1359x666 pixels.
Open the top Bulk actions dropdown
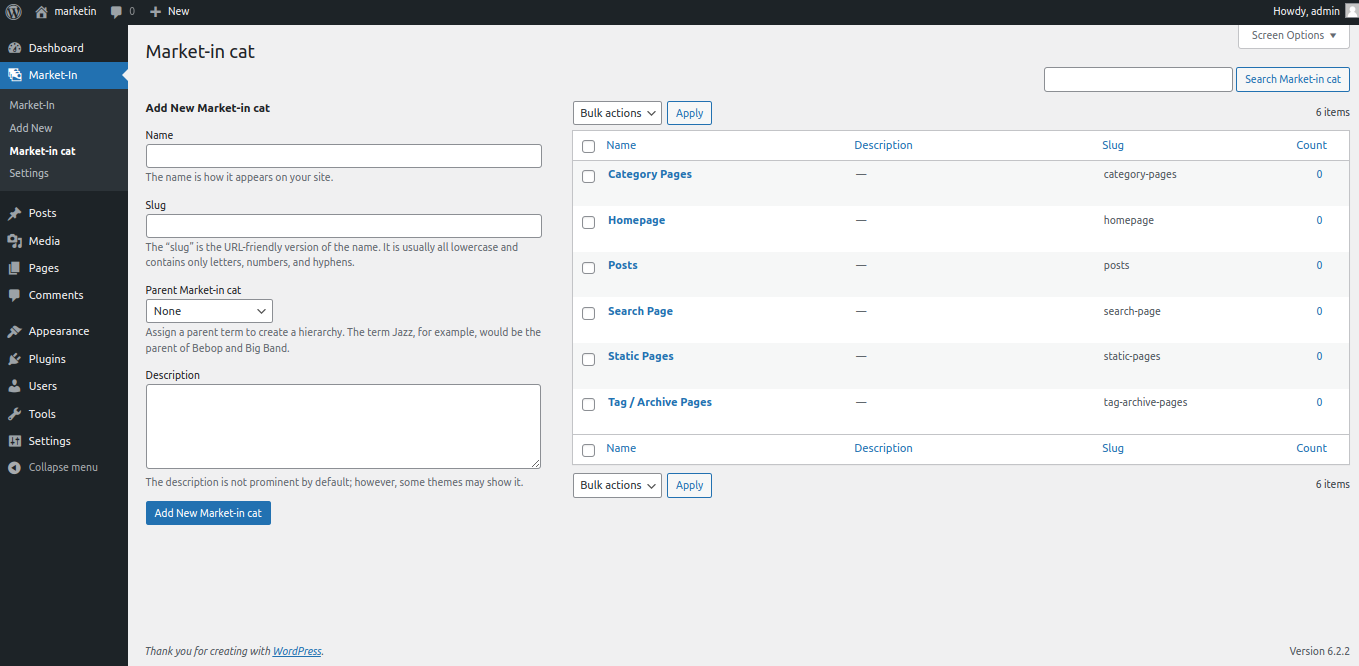point(617,113)
